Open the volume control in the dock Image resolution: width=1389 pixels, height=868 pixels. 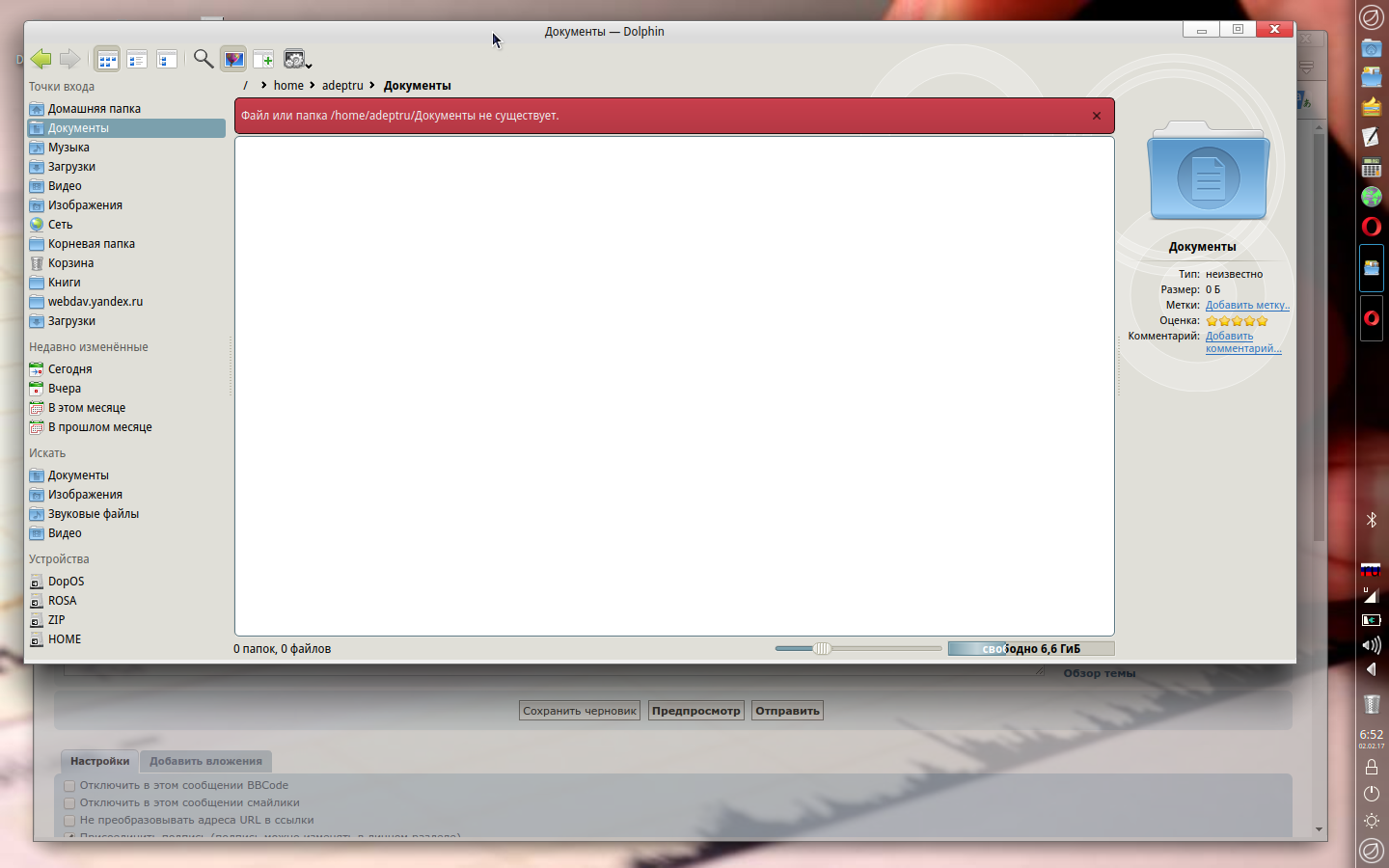[x=1372, y=644]
